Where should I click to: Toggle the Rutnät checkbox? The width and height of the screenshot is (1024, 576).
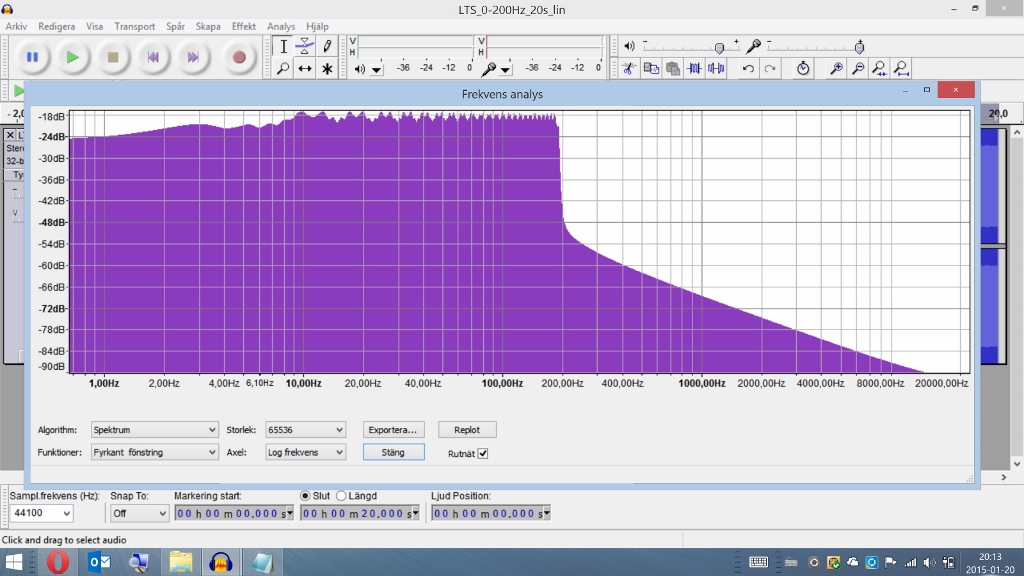(x=483, y=452)
